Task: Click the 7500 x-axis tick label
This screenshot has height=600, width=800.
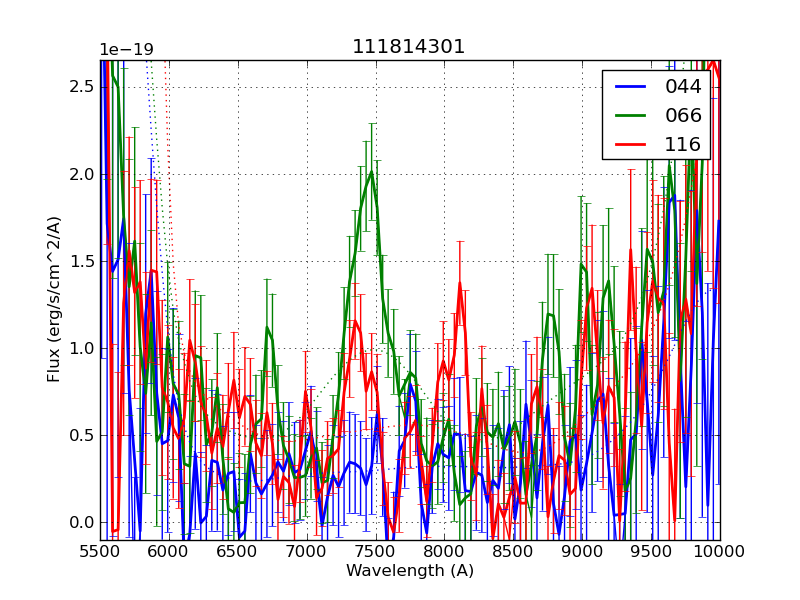Action: (x=376, y=551)
